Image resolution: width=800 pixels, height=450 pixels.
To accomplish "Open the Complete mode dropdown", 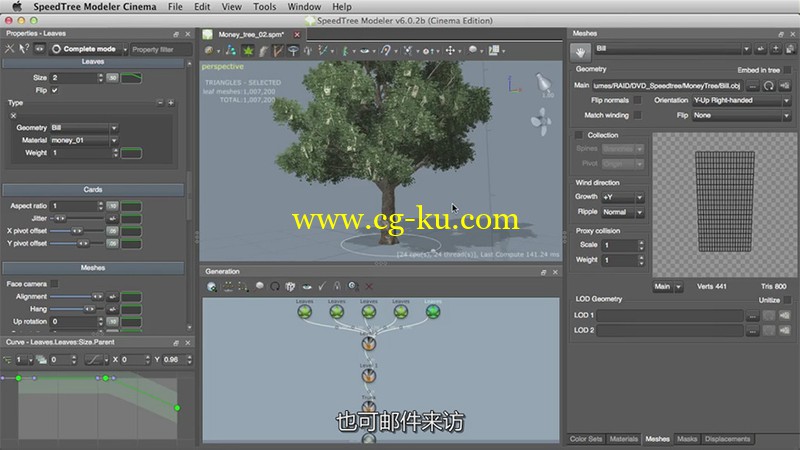I will click(89, 49).
